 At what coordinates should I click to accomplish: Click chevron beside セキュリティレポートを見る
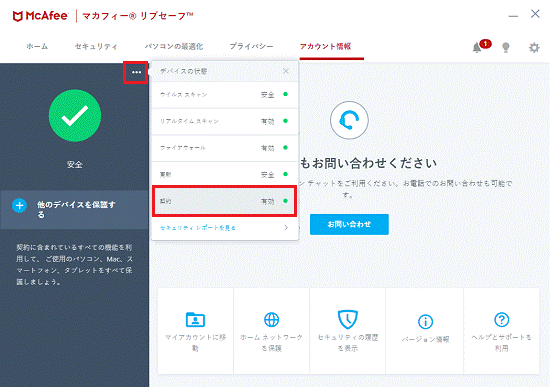pos(286,228)
